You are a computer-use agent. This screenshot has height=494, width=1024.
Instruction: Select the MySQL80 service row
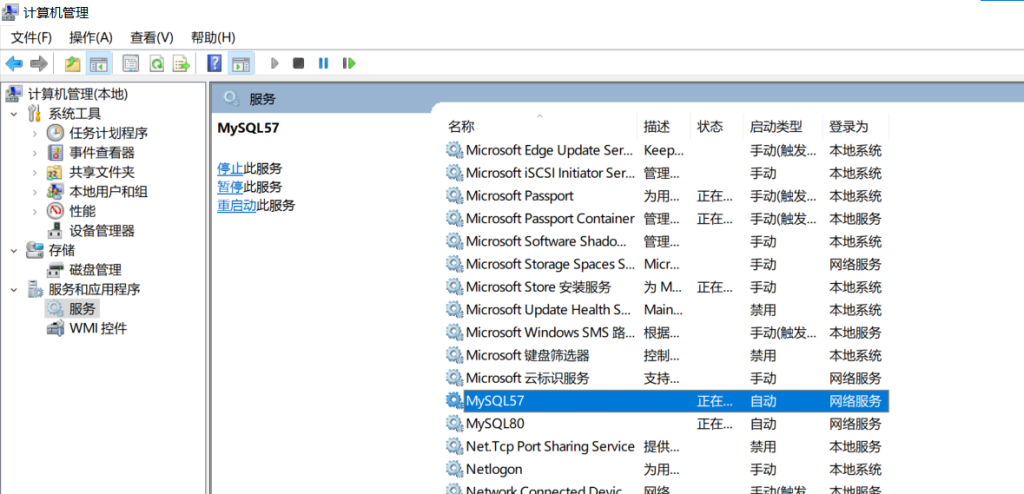666,423
